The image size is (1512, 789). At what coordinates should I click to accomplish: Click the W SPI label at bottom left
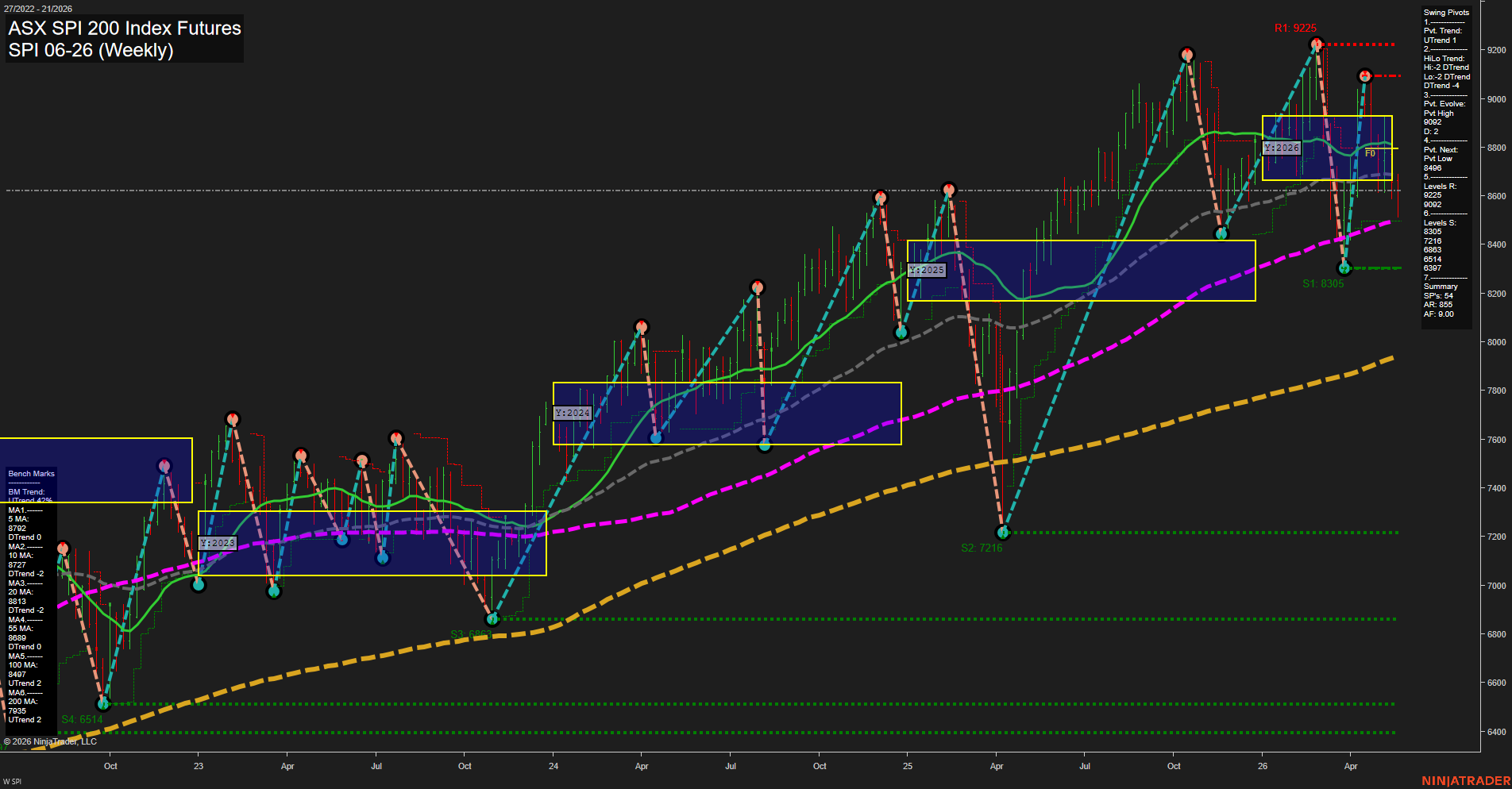click(12, 782)
